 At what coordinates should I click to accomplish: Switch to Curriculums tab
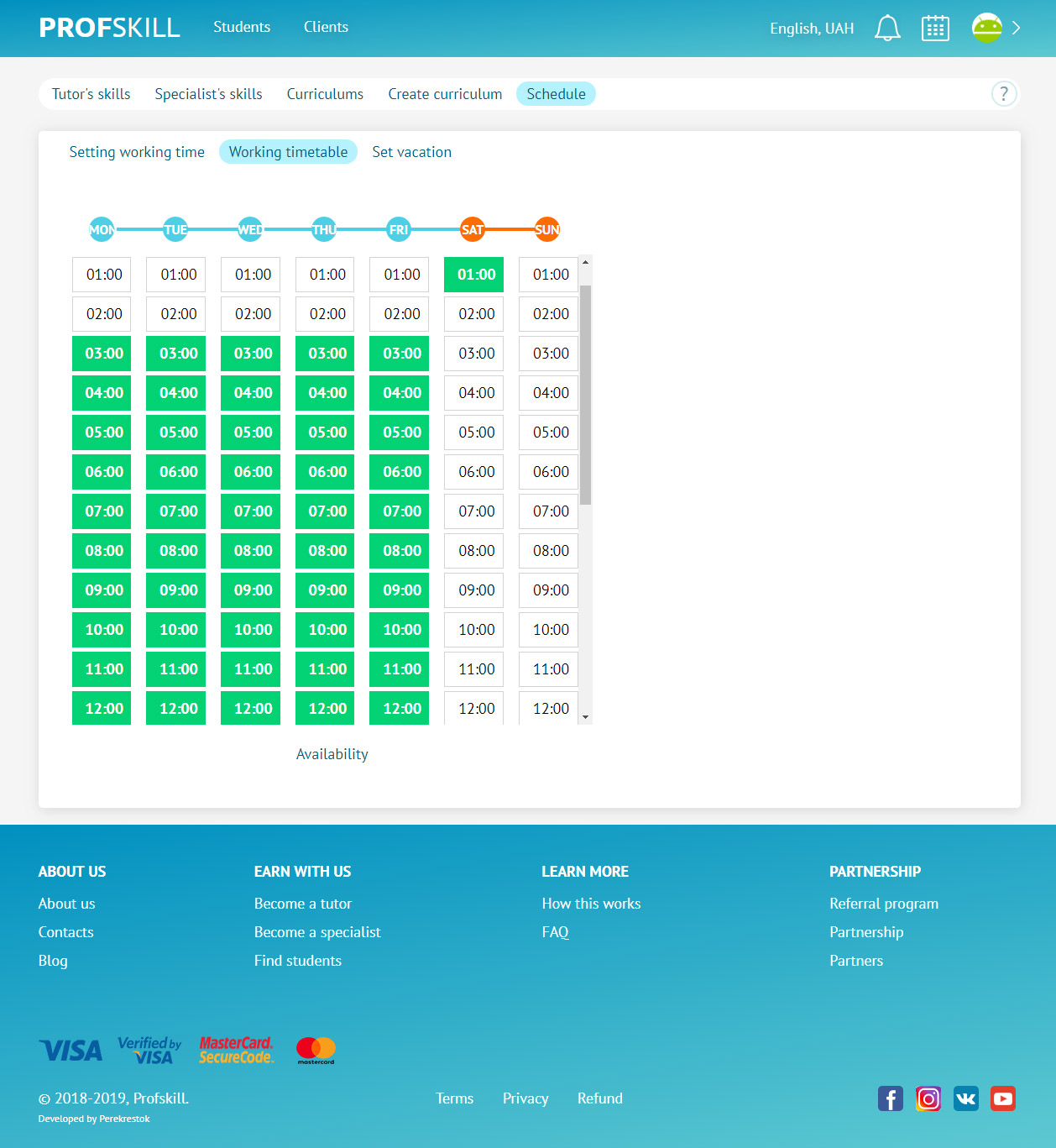click(x=325, y=94)
